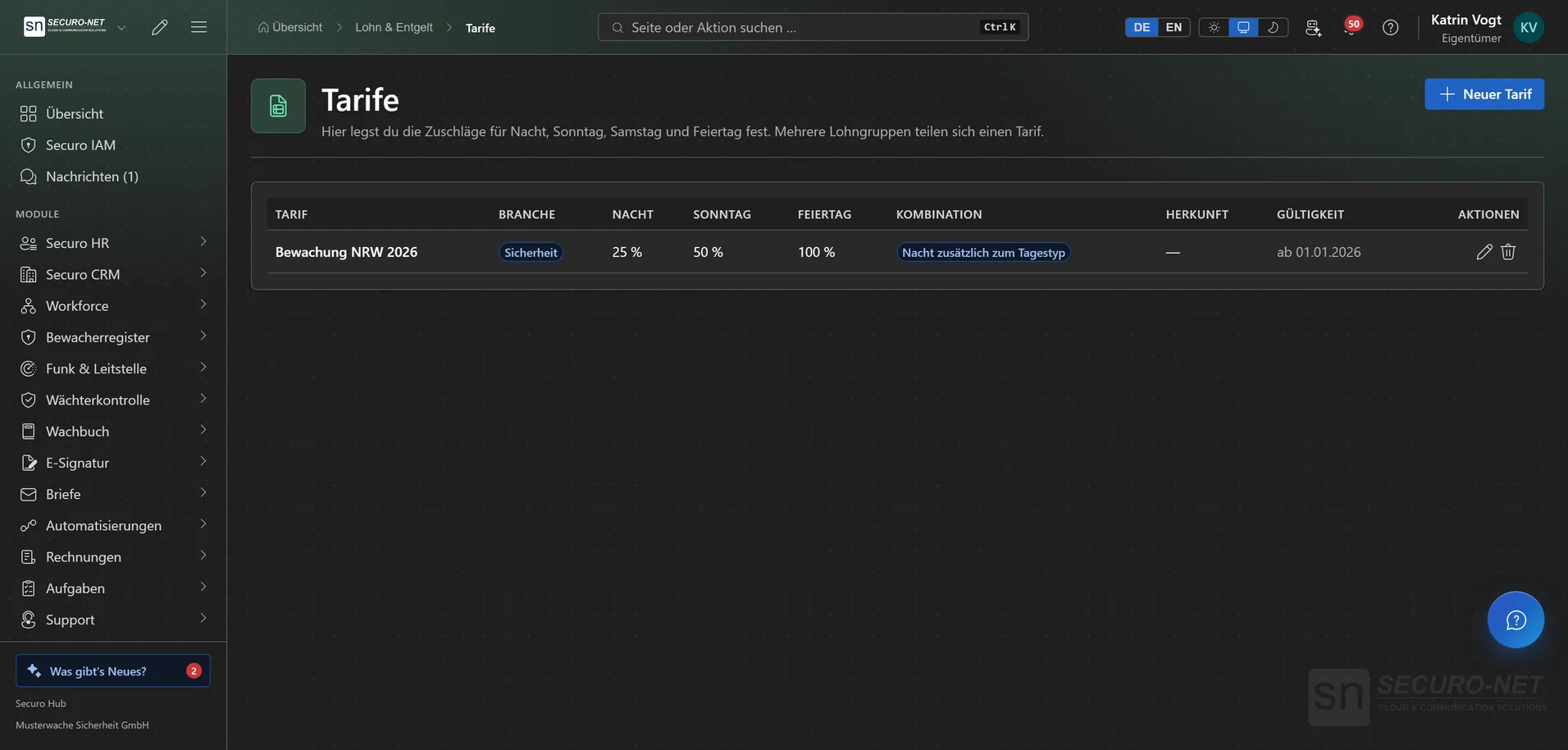Expand Funk & Leitstelle module
This screenshot has height=750, width=1568.
(113, 368)
